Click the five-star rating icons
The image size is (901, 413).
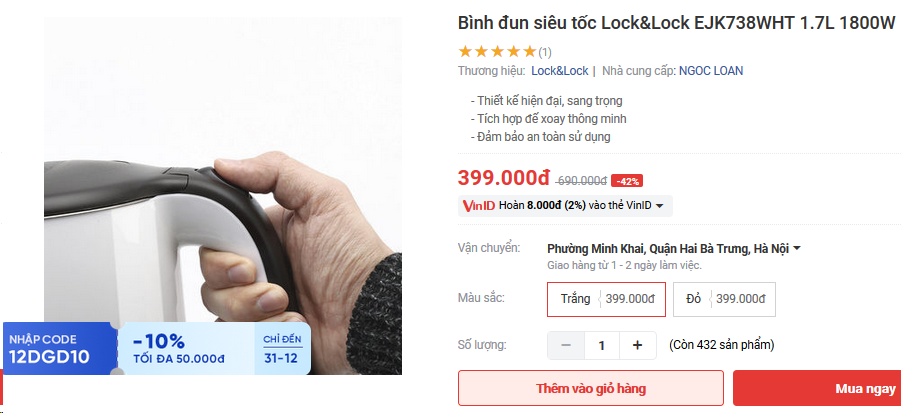pos(496,52)
